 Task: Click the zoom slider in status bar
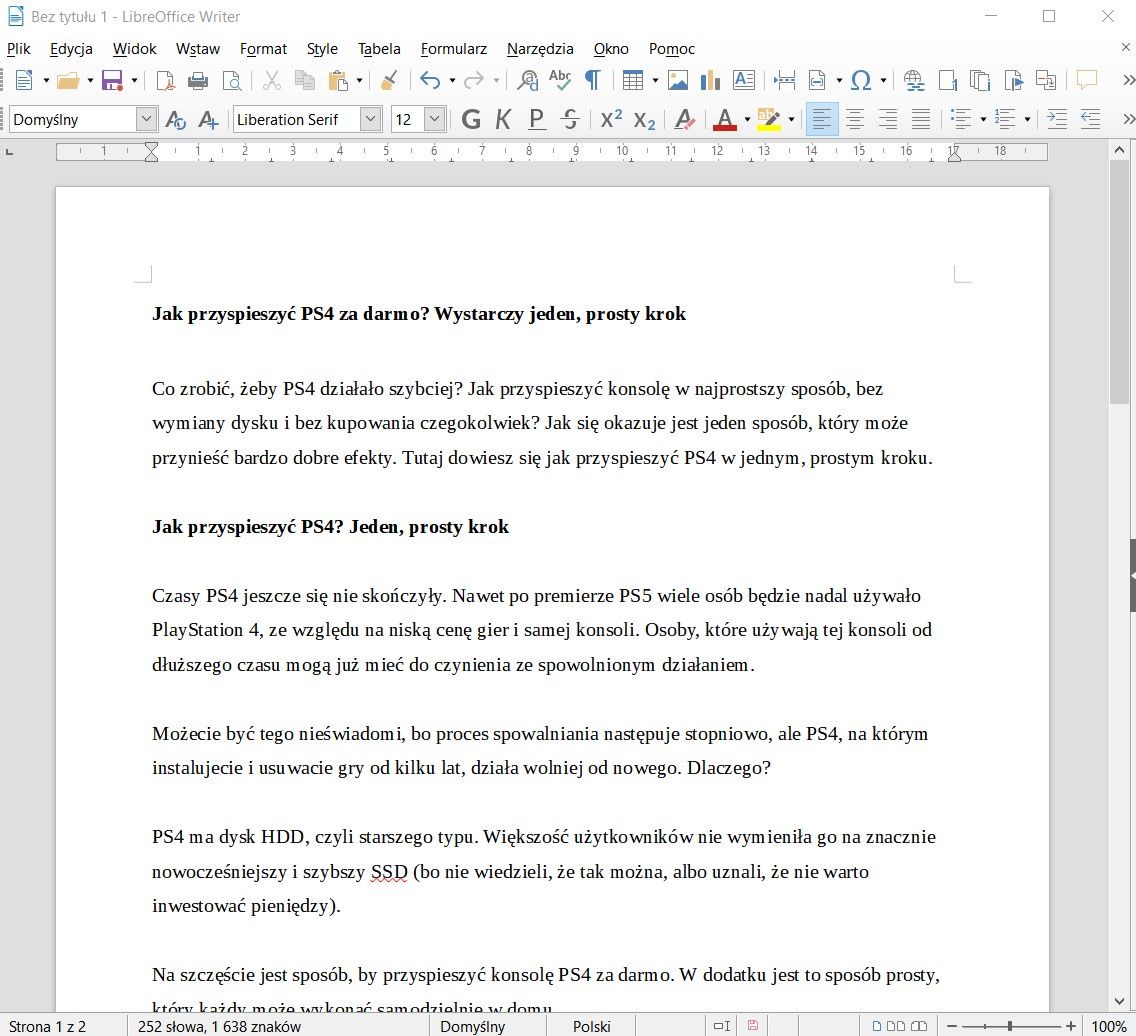(x=1010, y=1026)
